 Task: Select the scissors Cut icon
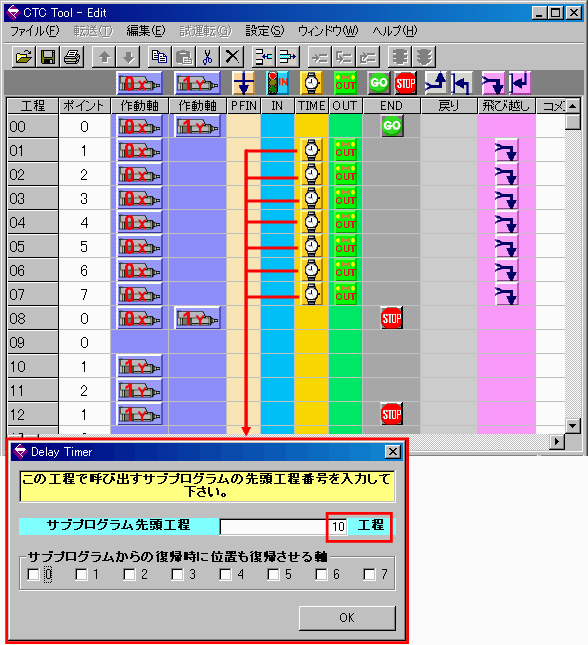point(208,57)
